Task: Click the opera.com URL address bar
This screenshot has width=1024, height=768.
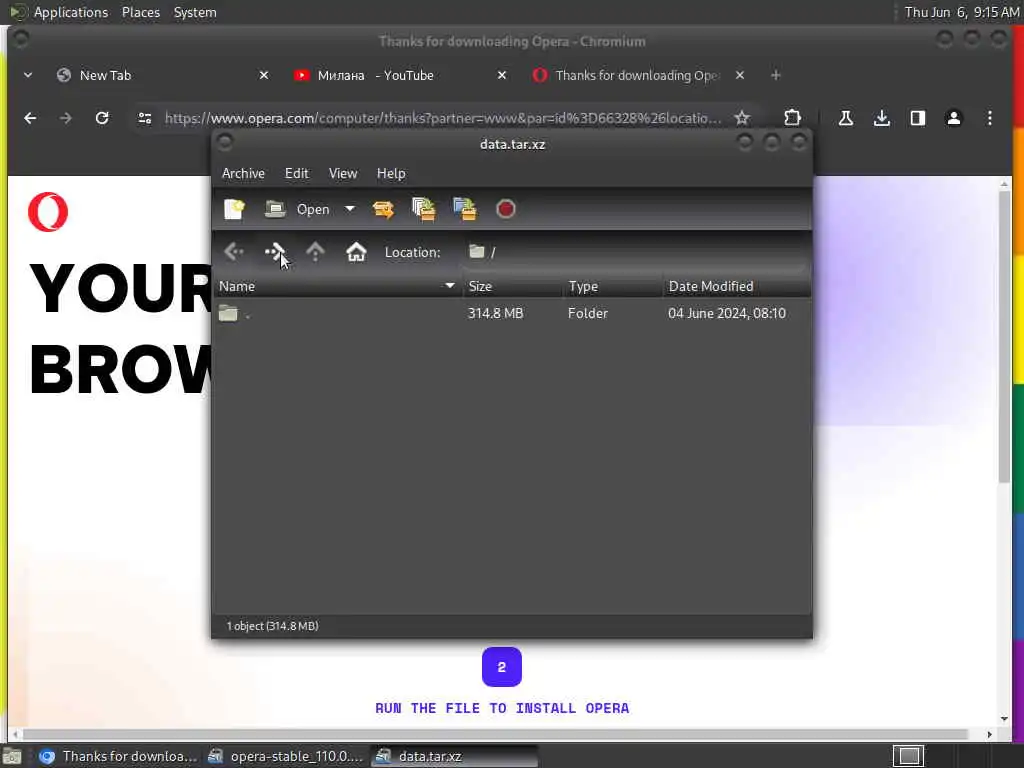Action: coord(443,118)
